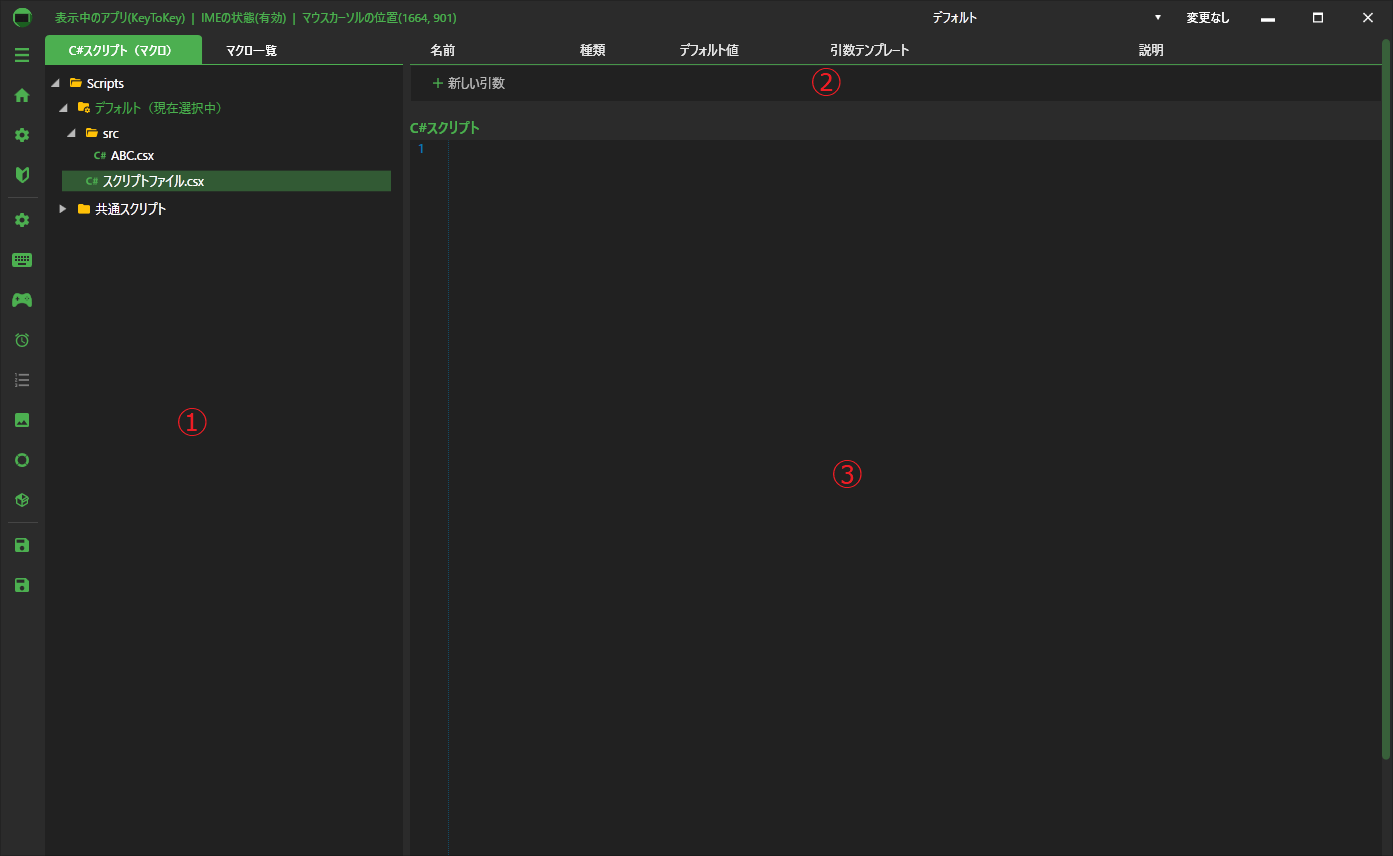Click the vertical scrollbar on the right edge
Image resolution: width=1393 pixels, height=856 pixels.
(1386, 398)
